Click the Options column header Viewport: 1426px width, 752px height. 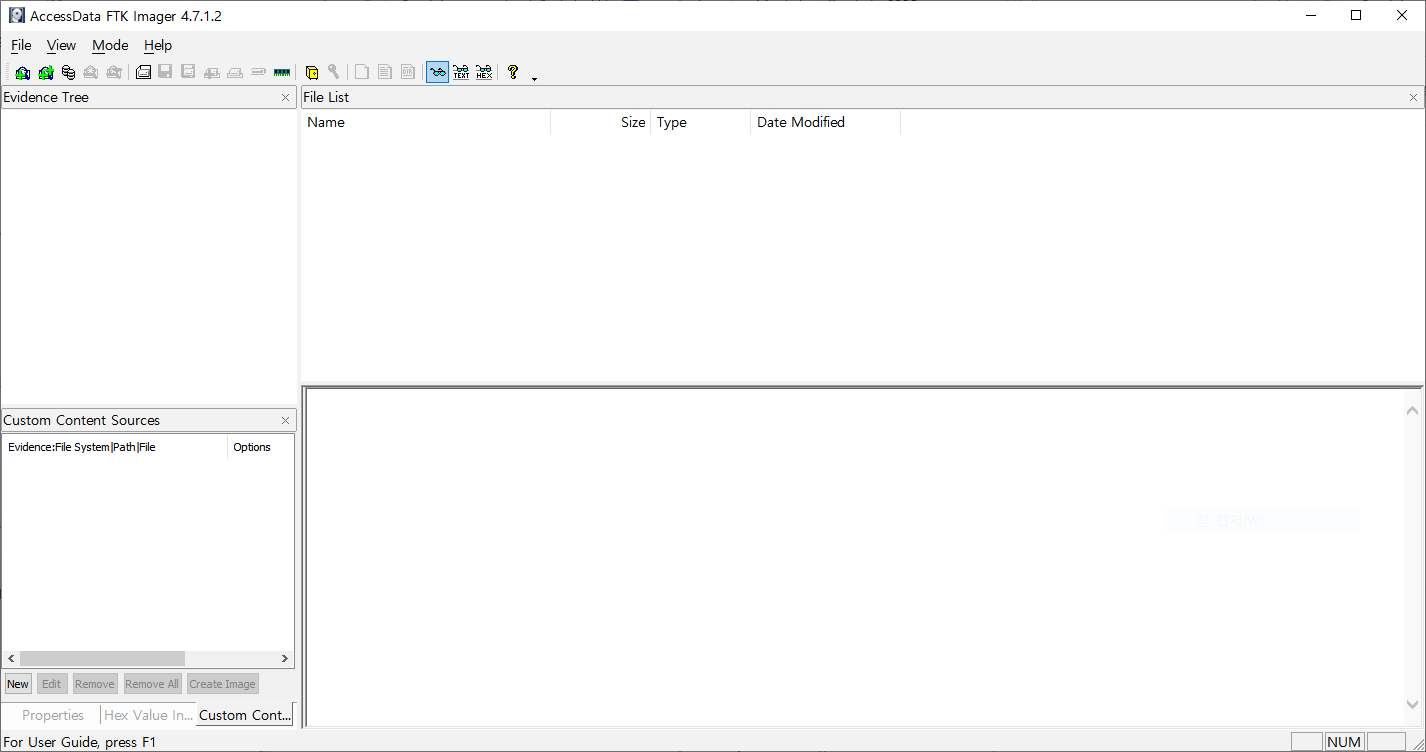tap(260, 447)
